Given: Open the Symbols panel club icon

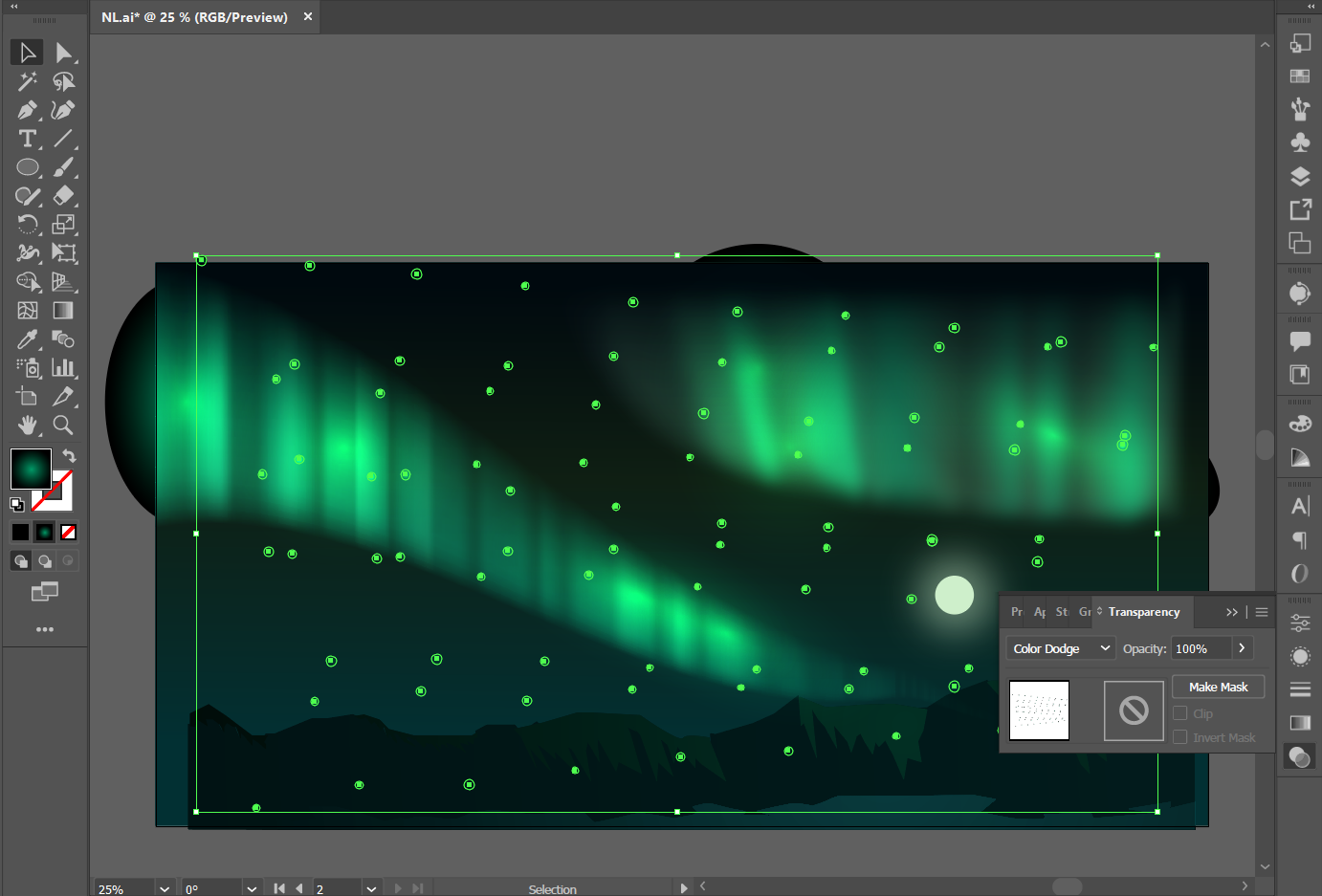Looking at the screenshot, I should point(1300,142).
